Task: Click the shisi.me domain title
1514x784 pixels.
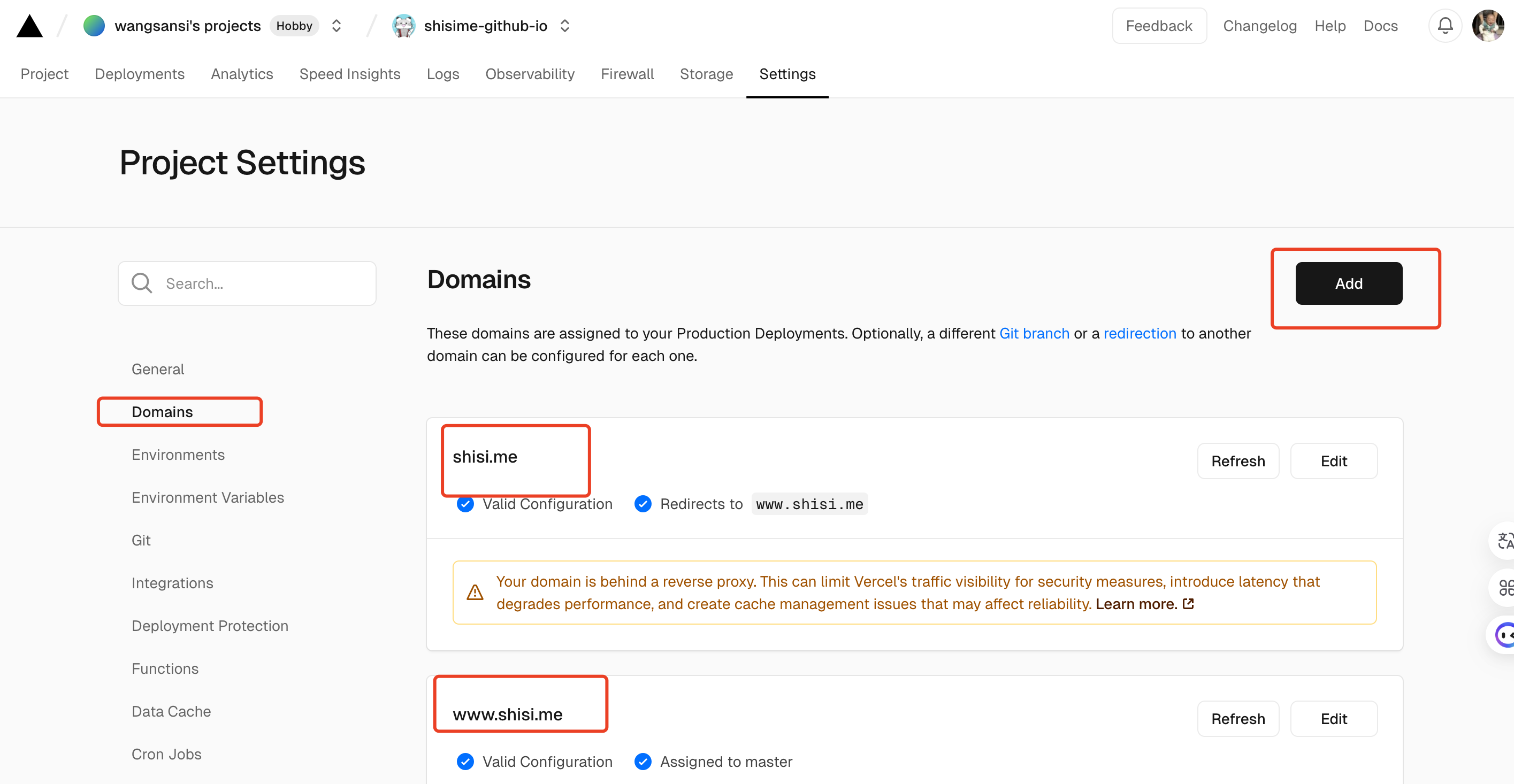Action: click(485, 457)
